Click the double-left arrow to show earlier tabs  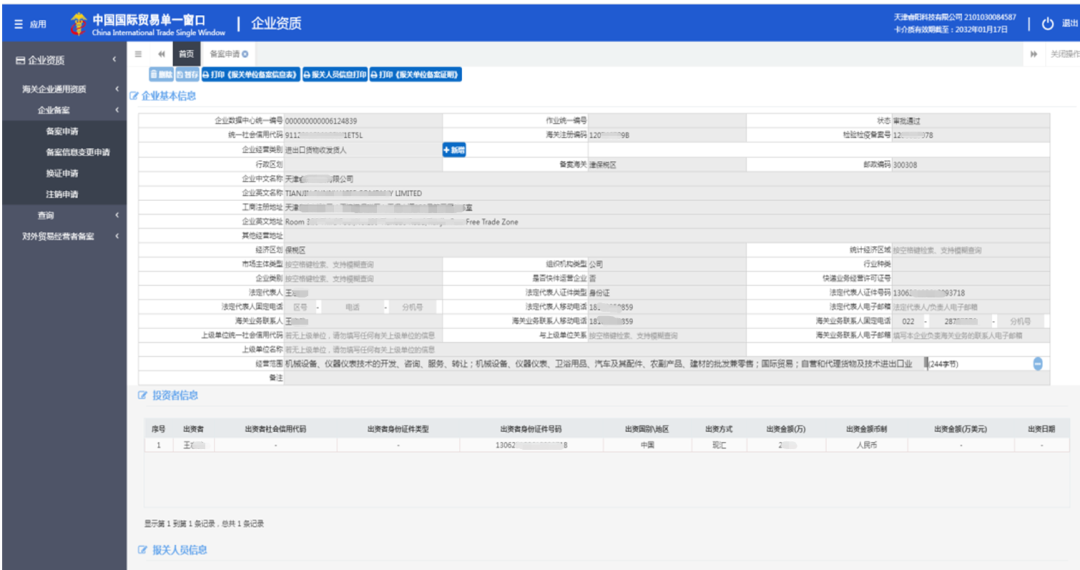tap(161, 54)
